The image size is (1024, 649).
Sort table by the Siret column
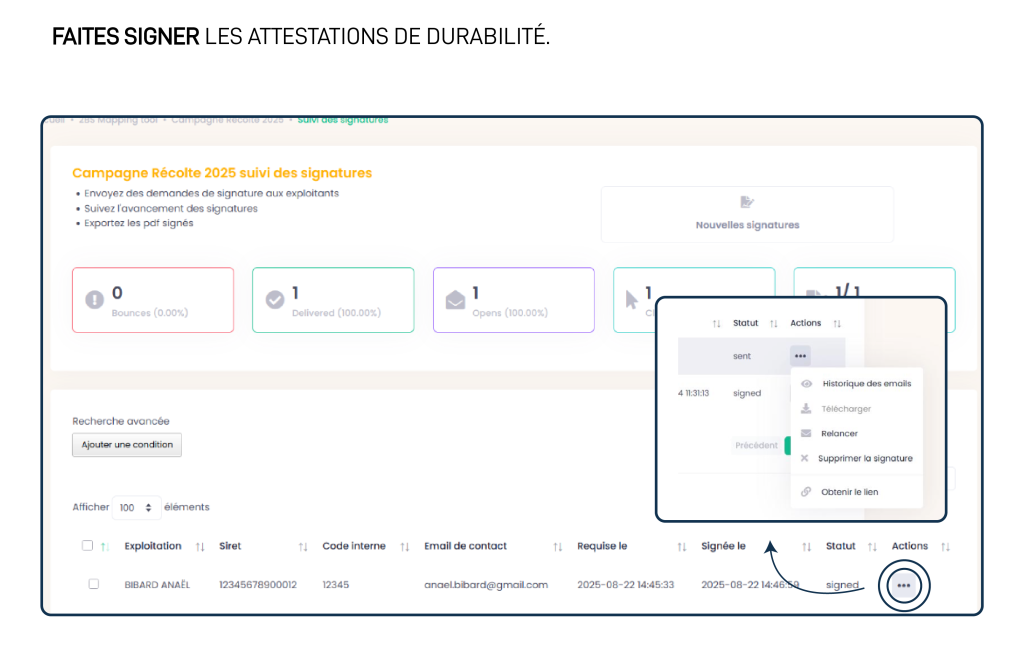pyautogui.click(x=303, y=547)
